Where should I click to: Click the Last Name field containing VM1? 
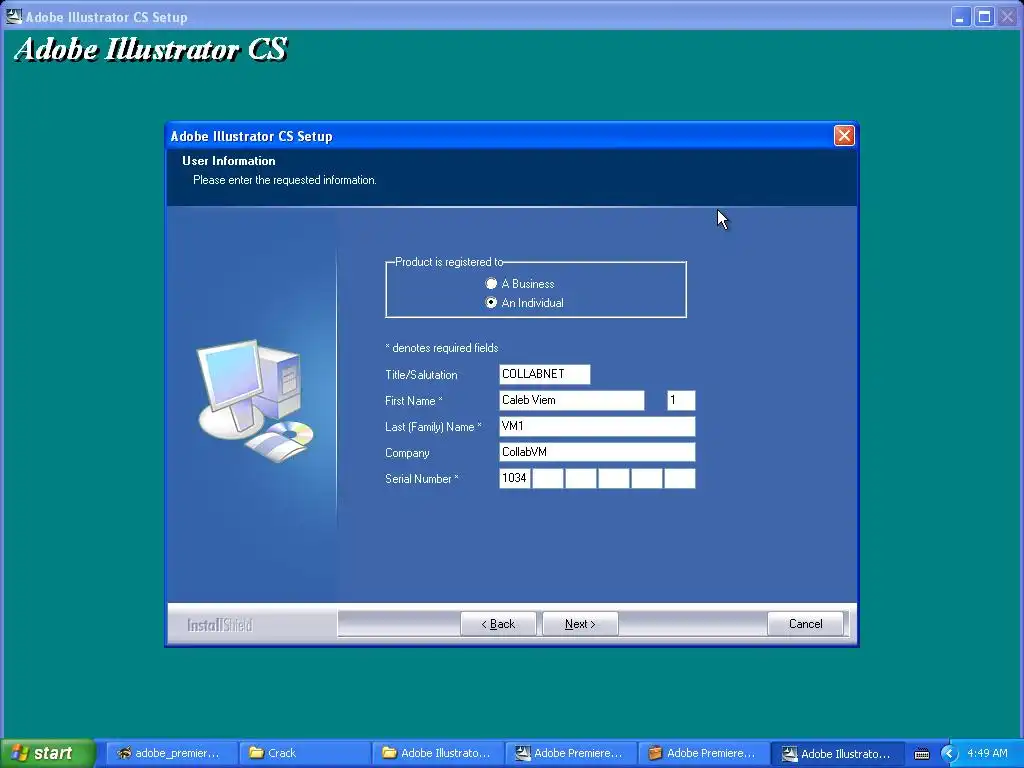coord(598,426)
